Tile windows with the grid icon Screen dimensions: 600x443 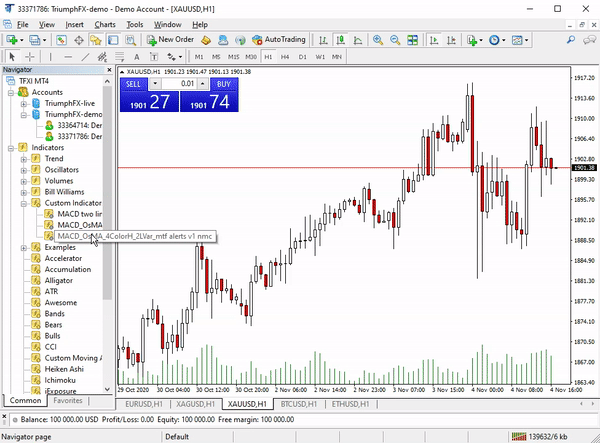pos(412,40)
